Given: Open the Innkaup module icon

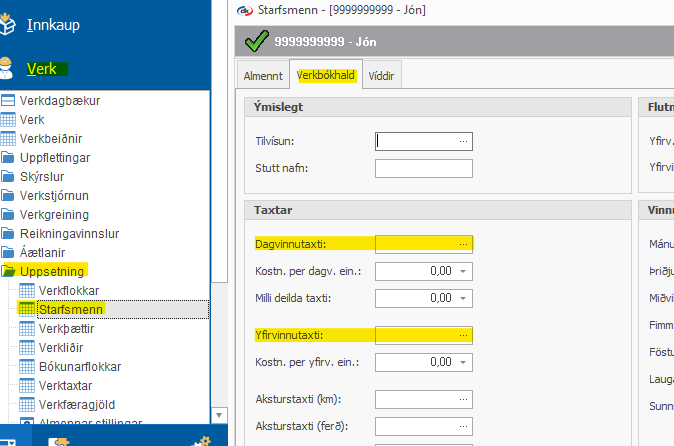Looking at the screenshot, I should [8, 24].
